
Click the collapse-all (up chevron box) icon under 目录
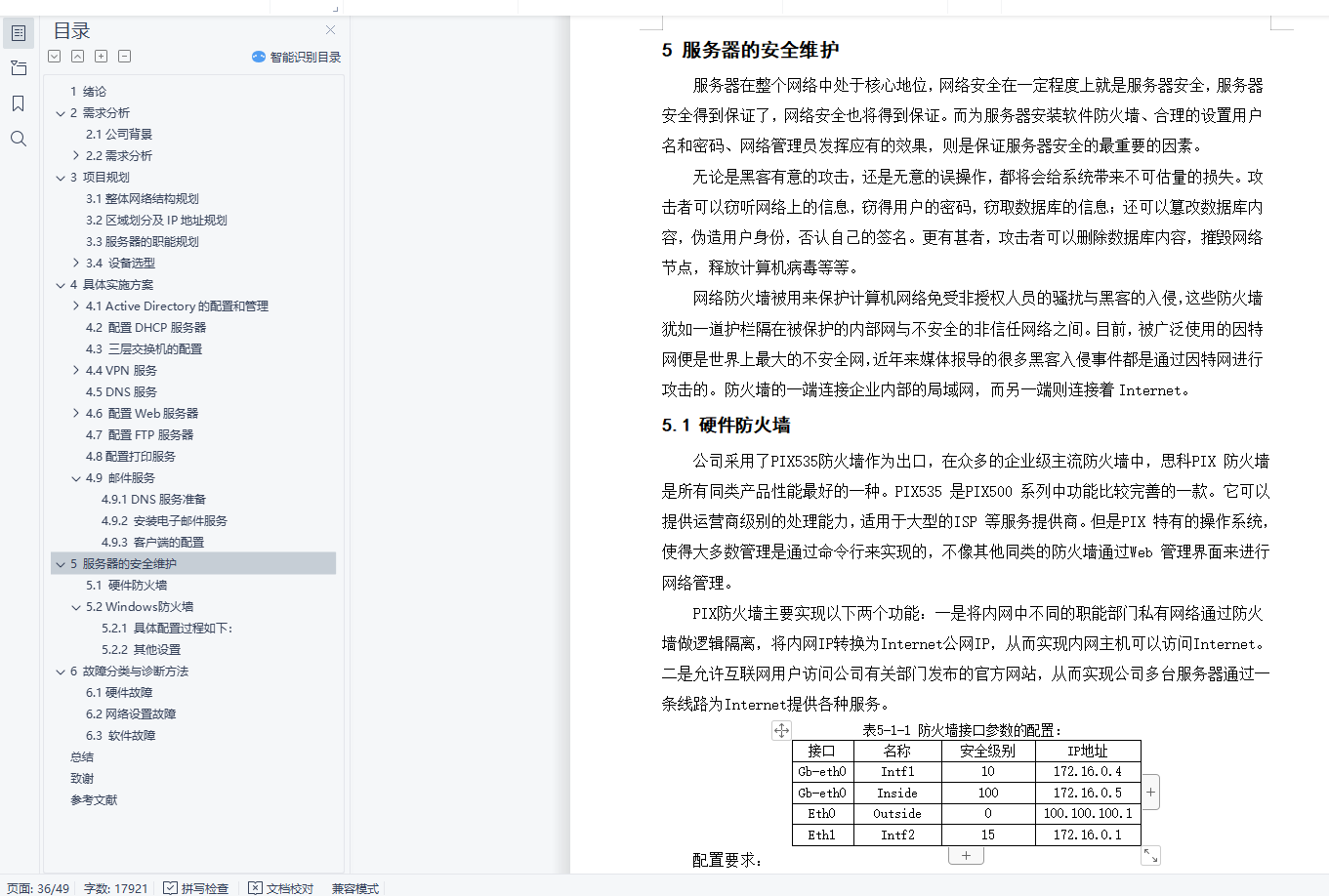pos(78,57)
